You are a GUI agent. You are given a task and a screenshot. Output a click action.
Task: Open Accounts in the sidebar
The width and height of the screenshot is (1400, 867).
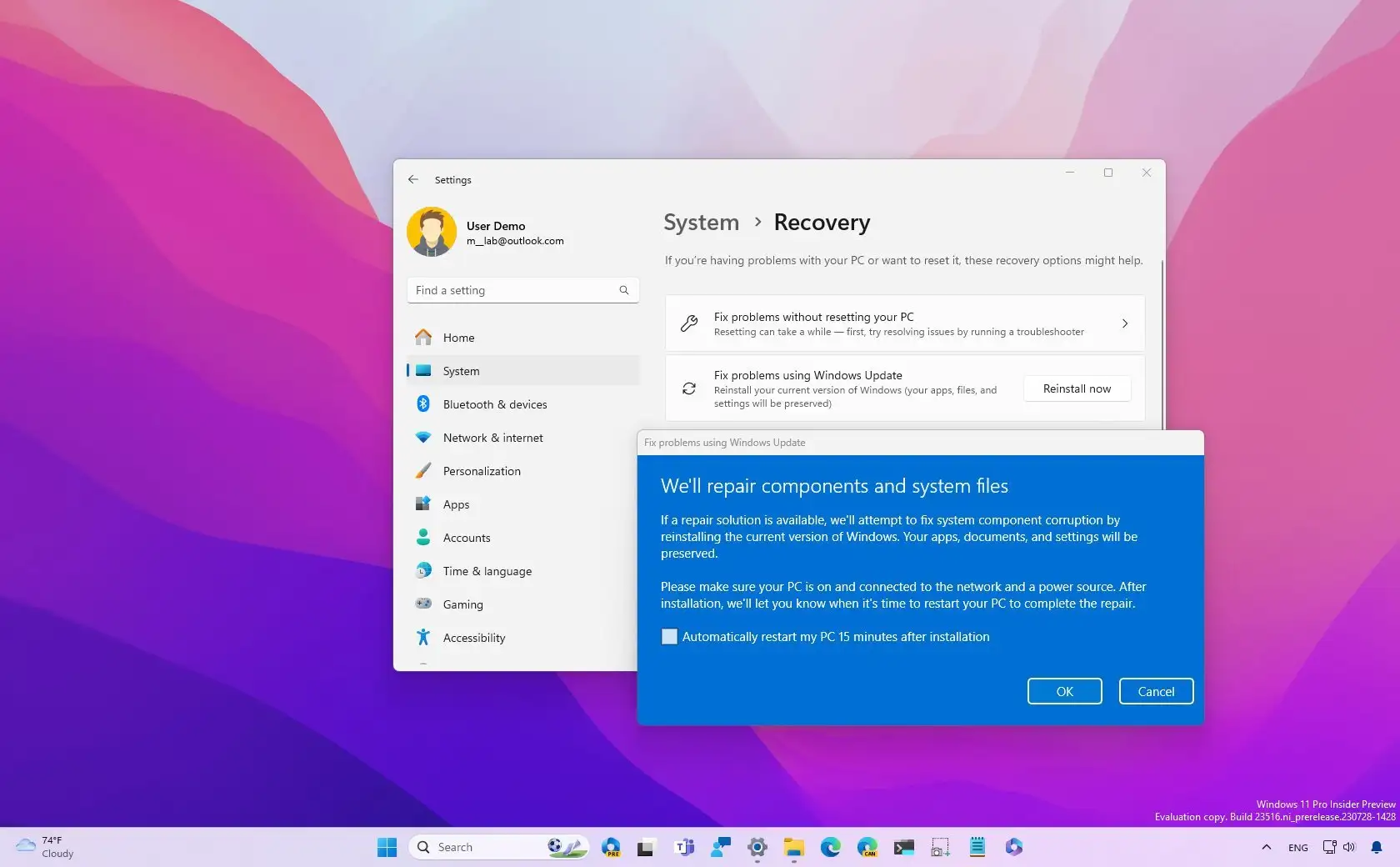[523, 538]
